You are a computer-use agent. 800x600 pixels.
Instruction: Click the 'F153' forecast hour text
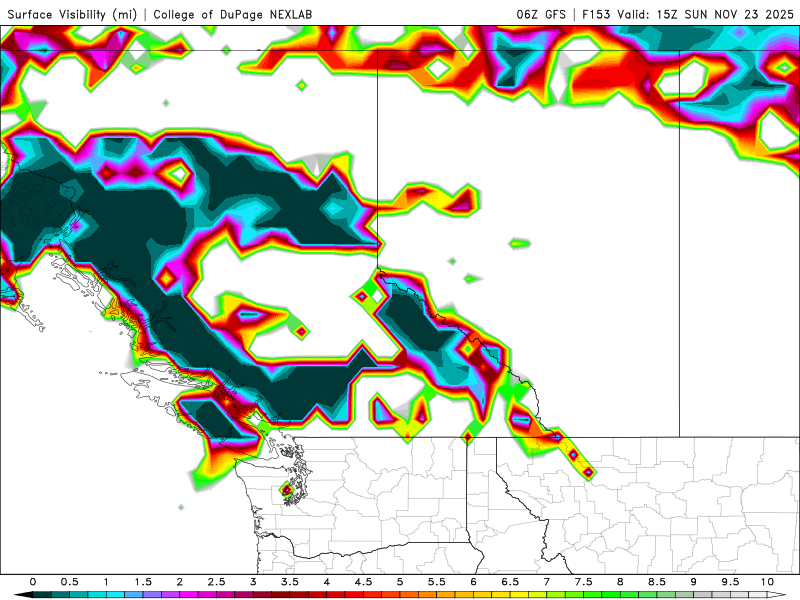596,14
